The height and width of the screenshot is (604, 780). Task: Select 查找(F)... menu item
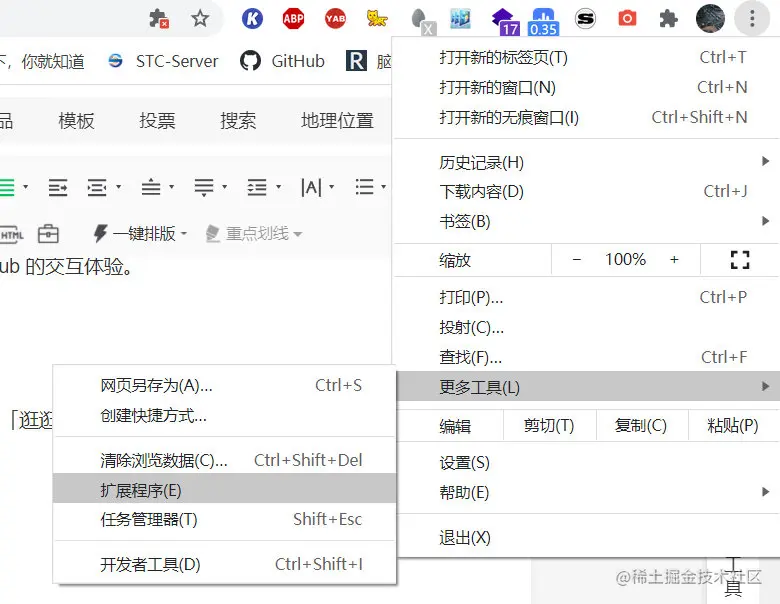[587, 357]
